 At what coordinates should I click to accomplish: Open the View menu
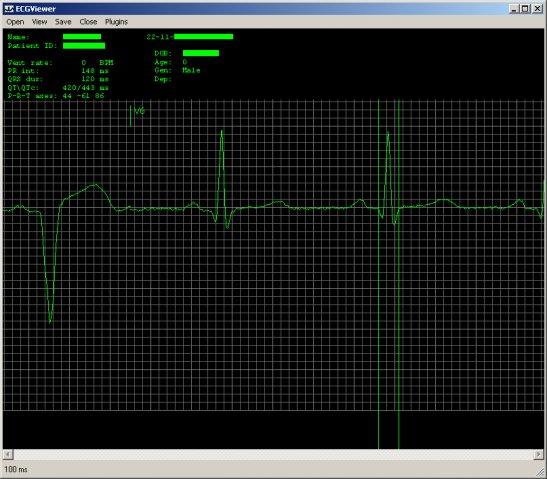point(39,22)
